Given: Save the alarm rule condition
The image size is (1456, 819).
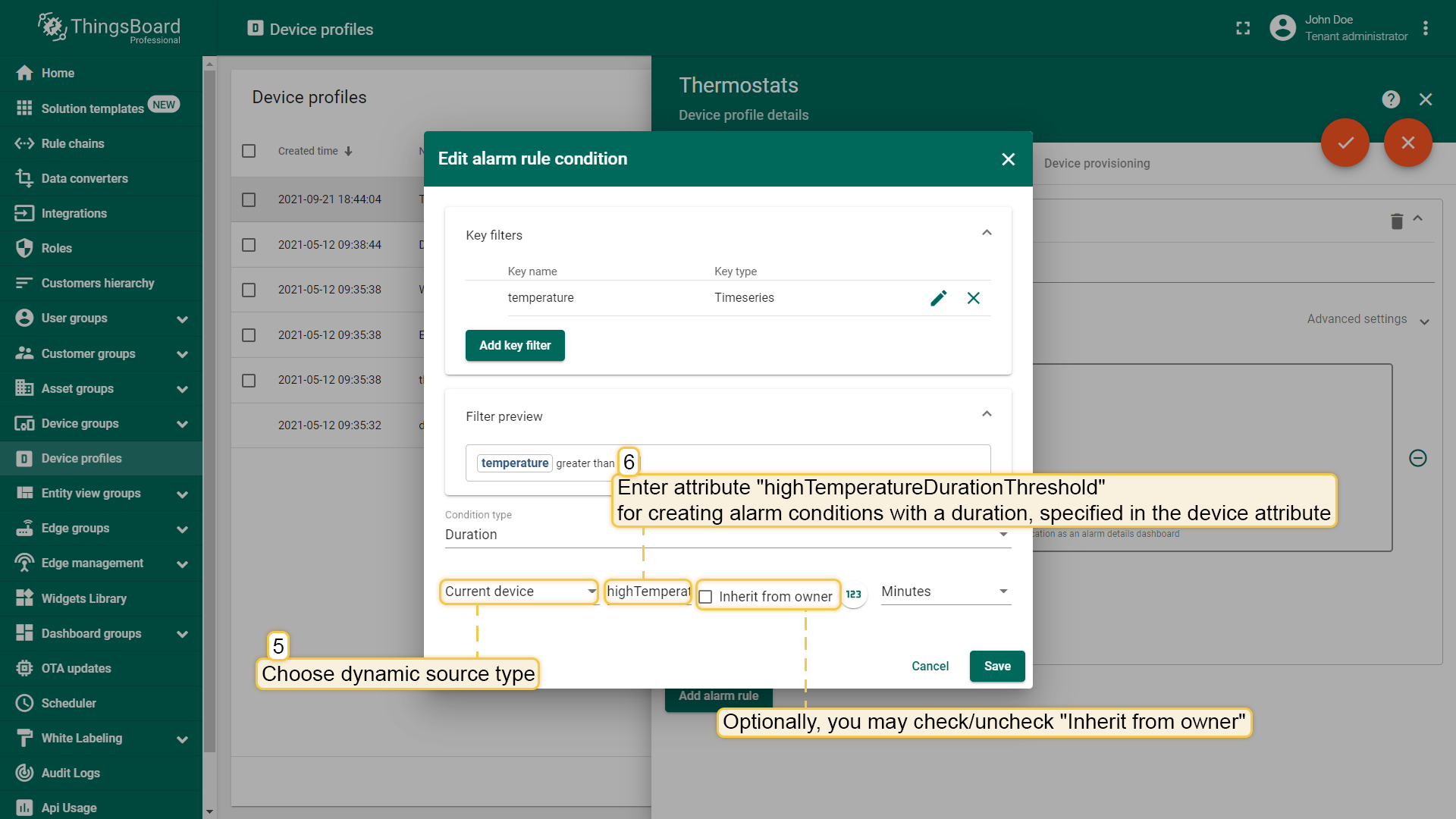Looking at the screenshot, I should point(996,666).
